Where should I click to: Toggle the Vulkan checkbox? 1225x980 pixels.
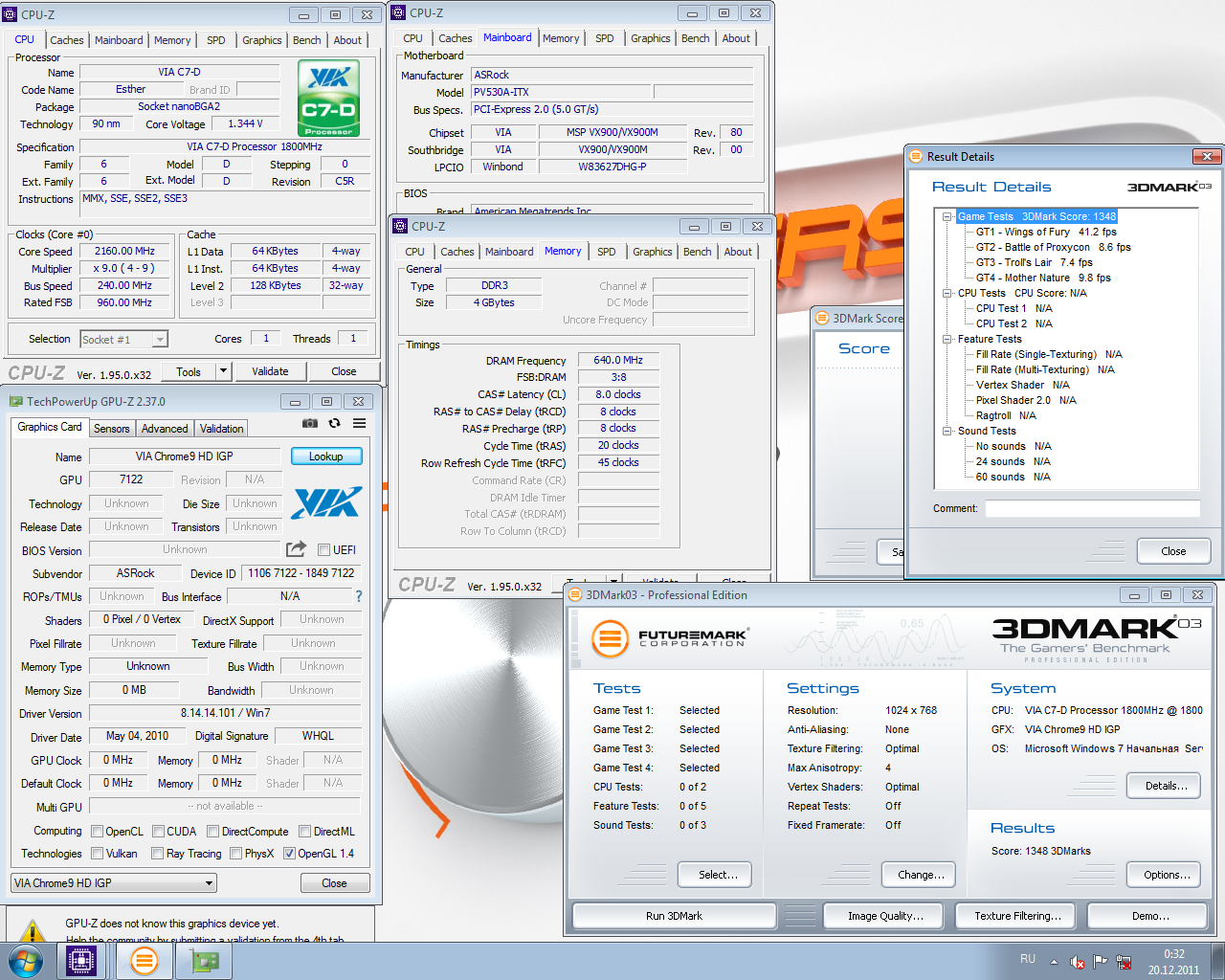tap(97, 854)
